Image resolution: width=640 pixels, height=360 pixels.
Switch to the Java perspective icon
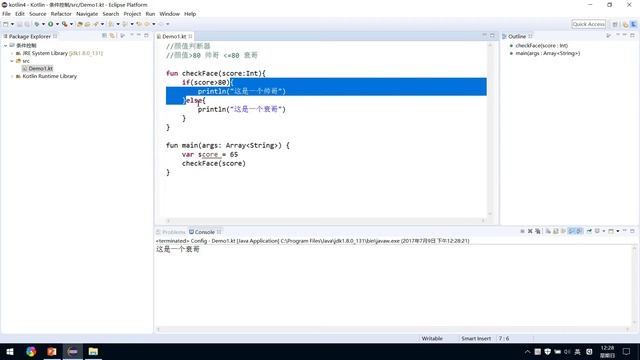(625, 24)
